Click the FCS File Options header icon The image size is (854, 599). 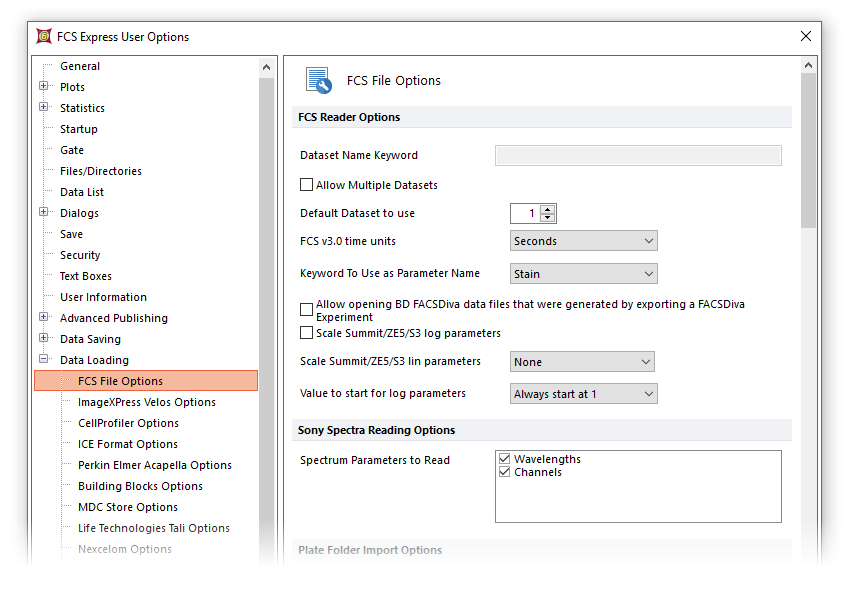click(319, 81)
